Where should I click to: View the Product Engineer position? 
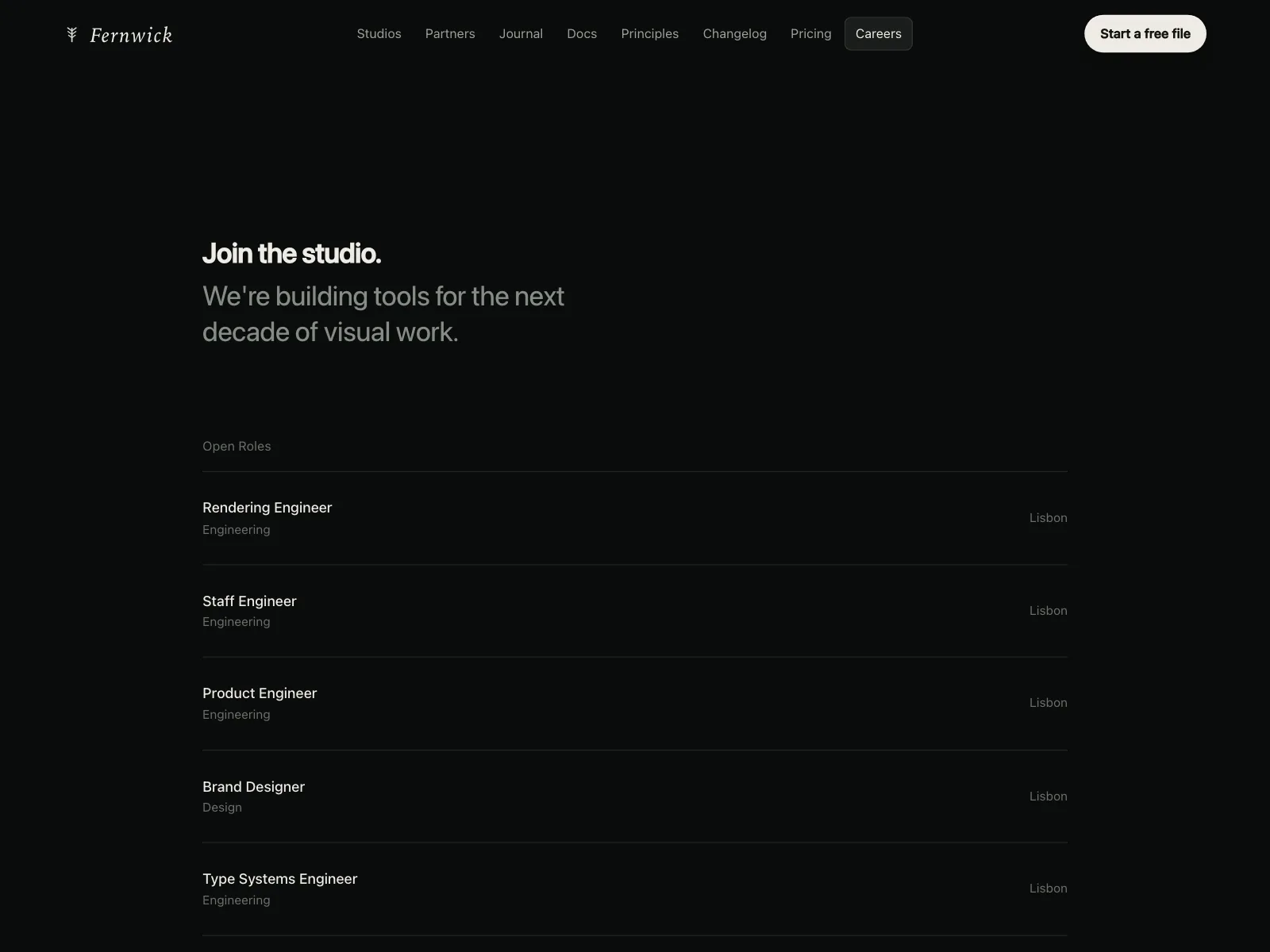click(x=635, y=704)
